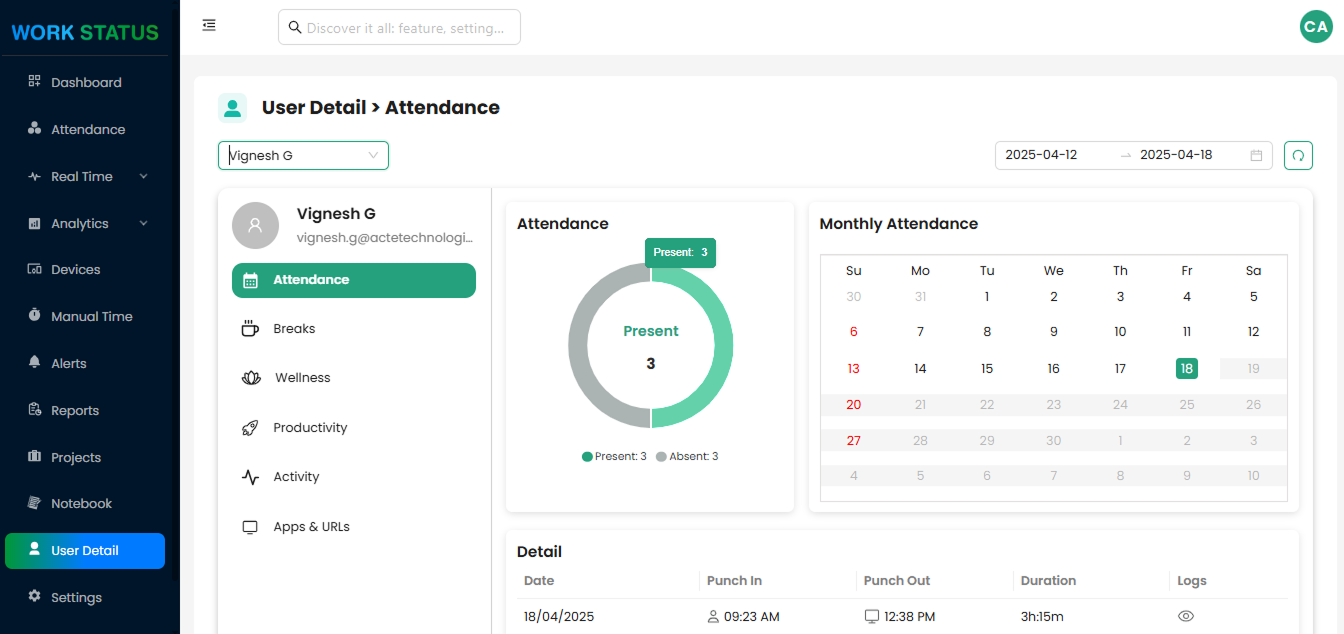Click the Devices icon in sidebar

pyautogui.click(x=34, y=269)
